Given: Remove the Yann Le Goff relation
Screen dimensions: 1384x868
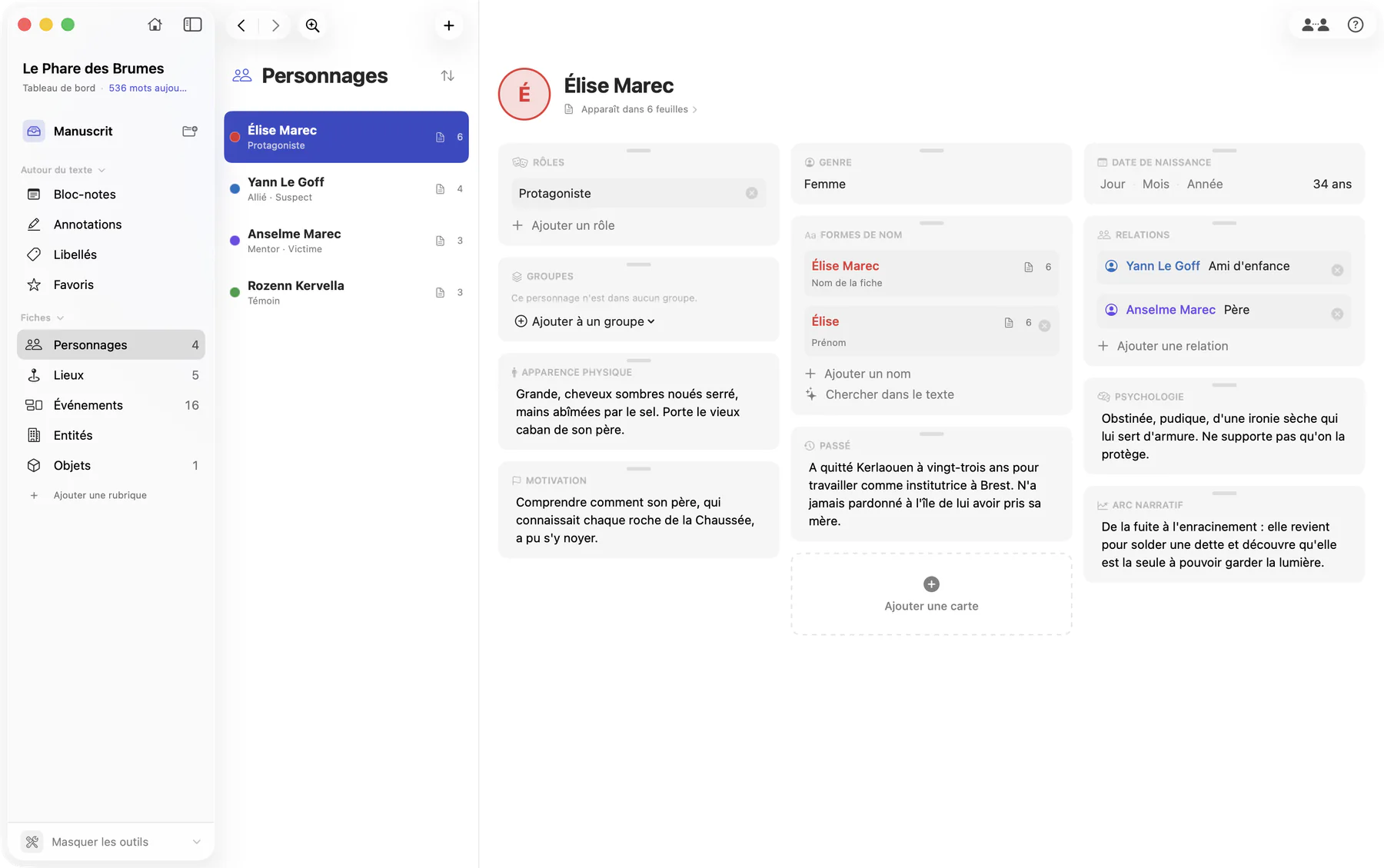Looking at the screenshot, I should [x=1337, y=270].
